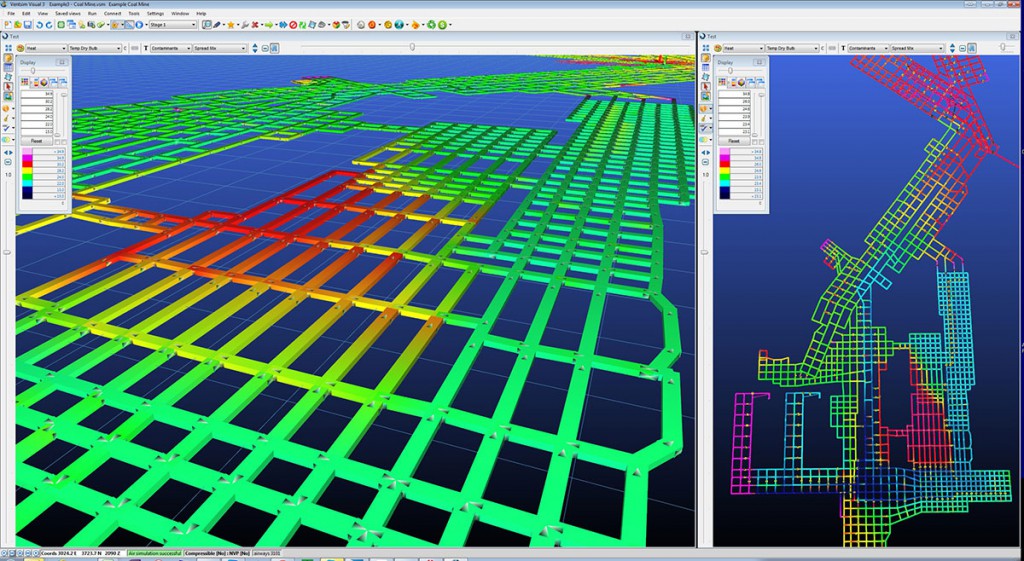This screenshot has height=561, width=1024.
Task: Click the green dollar financial icon
Action: coord(442,25)
